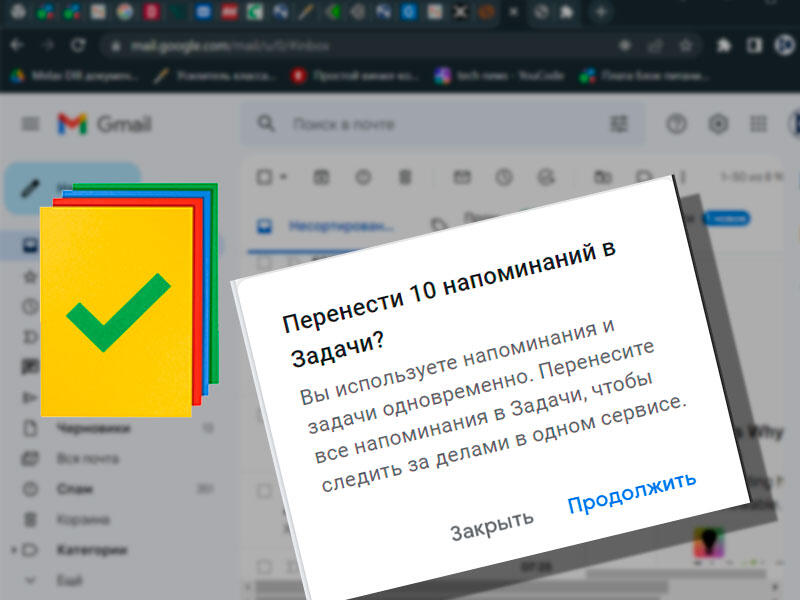Click the Add to Tasks toolbar icon
Screen dimensions: 800x600
click(546, 177)
